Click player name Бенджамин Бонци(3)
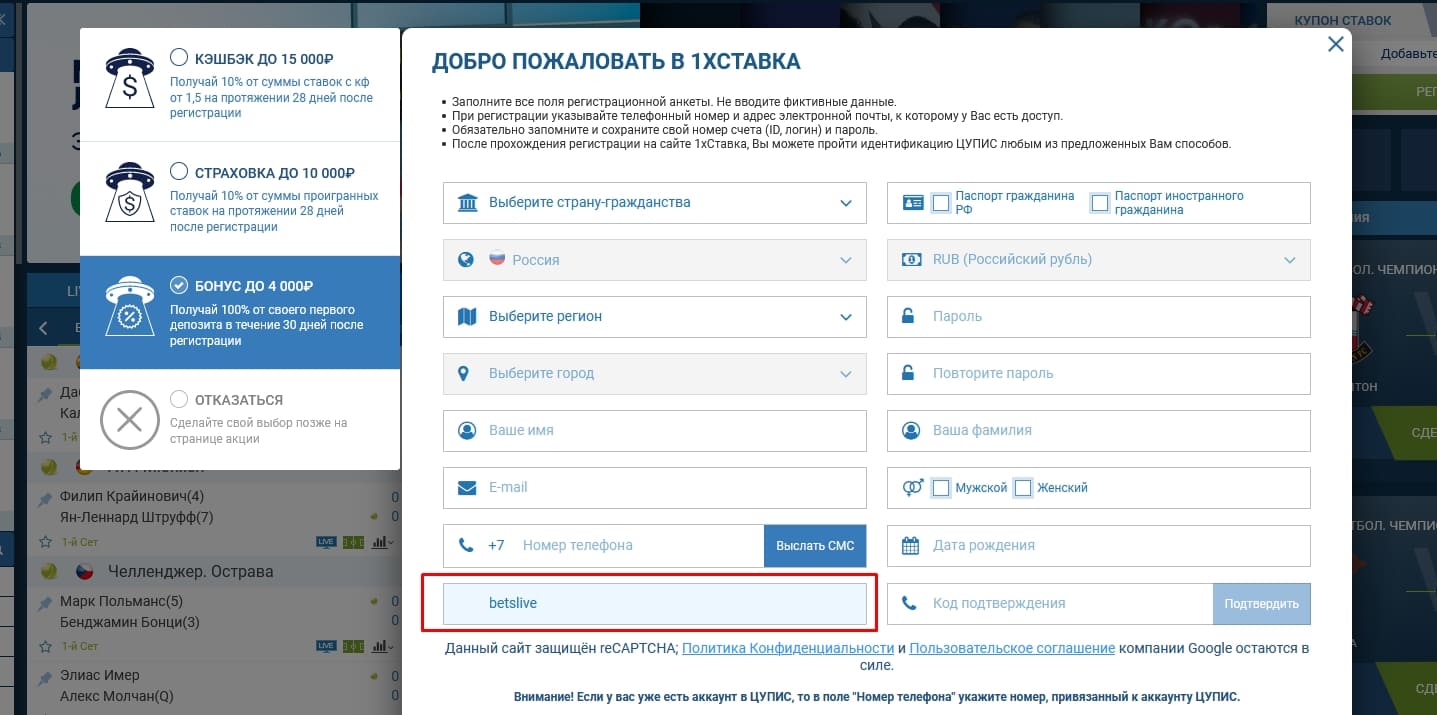Viewport: 1437px width, 715px height. tap(130, 622)
